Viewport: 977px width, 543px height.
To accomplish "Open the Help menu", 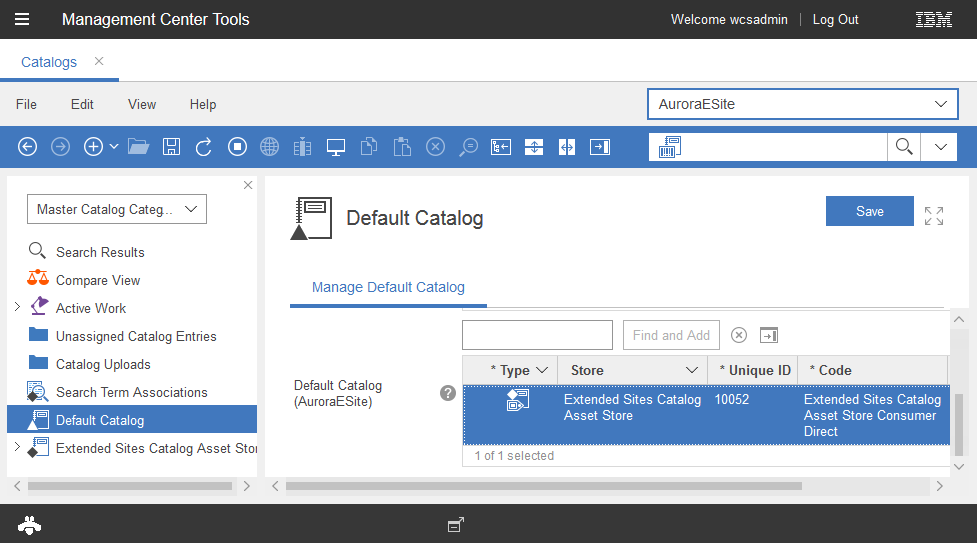I will (x=203, y=105).
